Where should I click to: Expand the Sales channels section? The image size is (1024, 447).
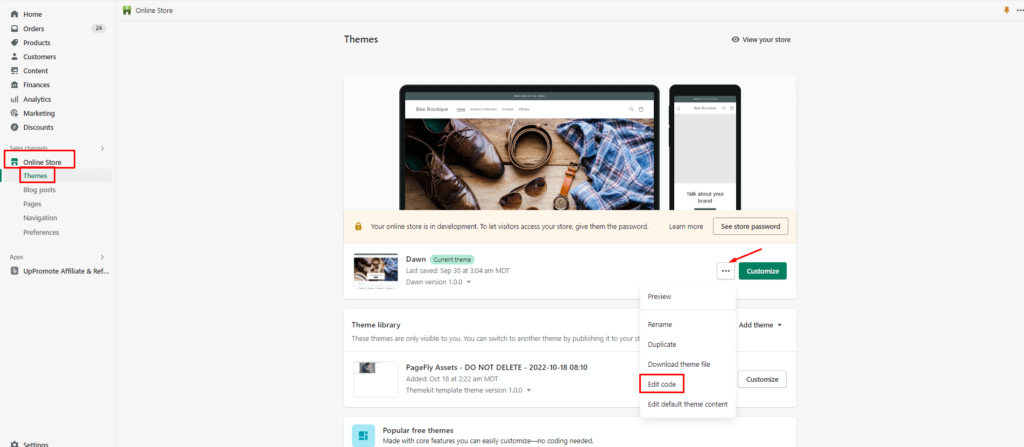[102, 148]
